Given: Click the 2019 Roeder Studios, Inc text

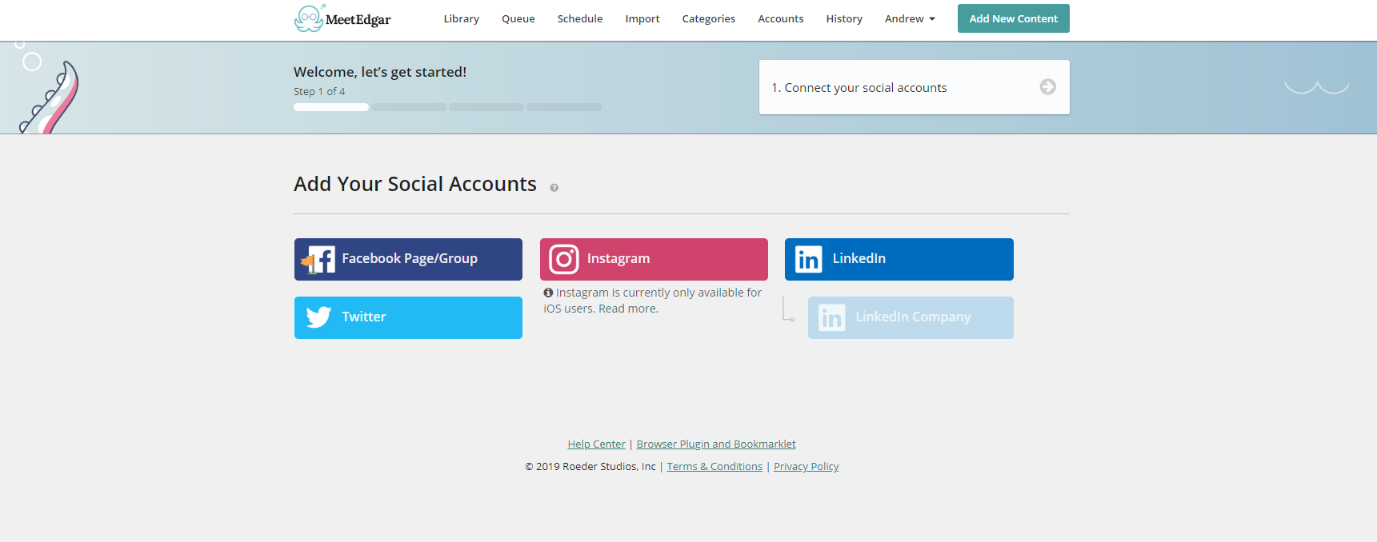Looking at the screenshot, I should pyautogui.click(x=590, y=467).
